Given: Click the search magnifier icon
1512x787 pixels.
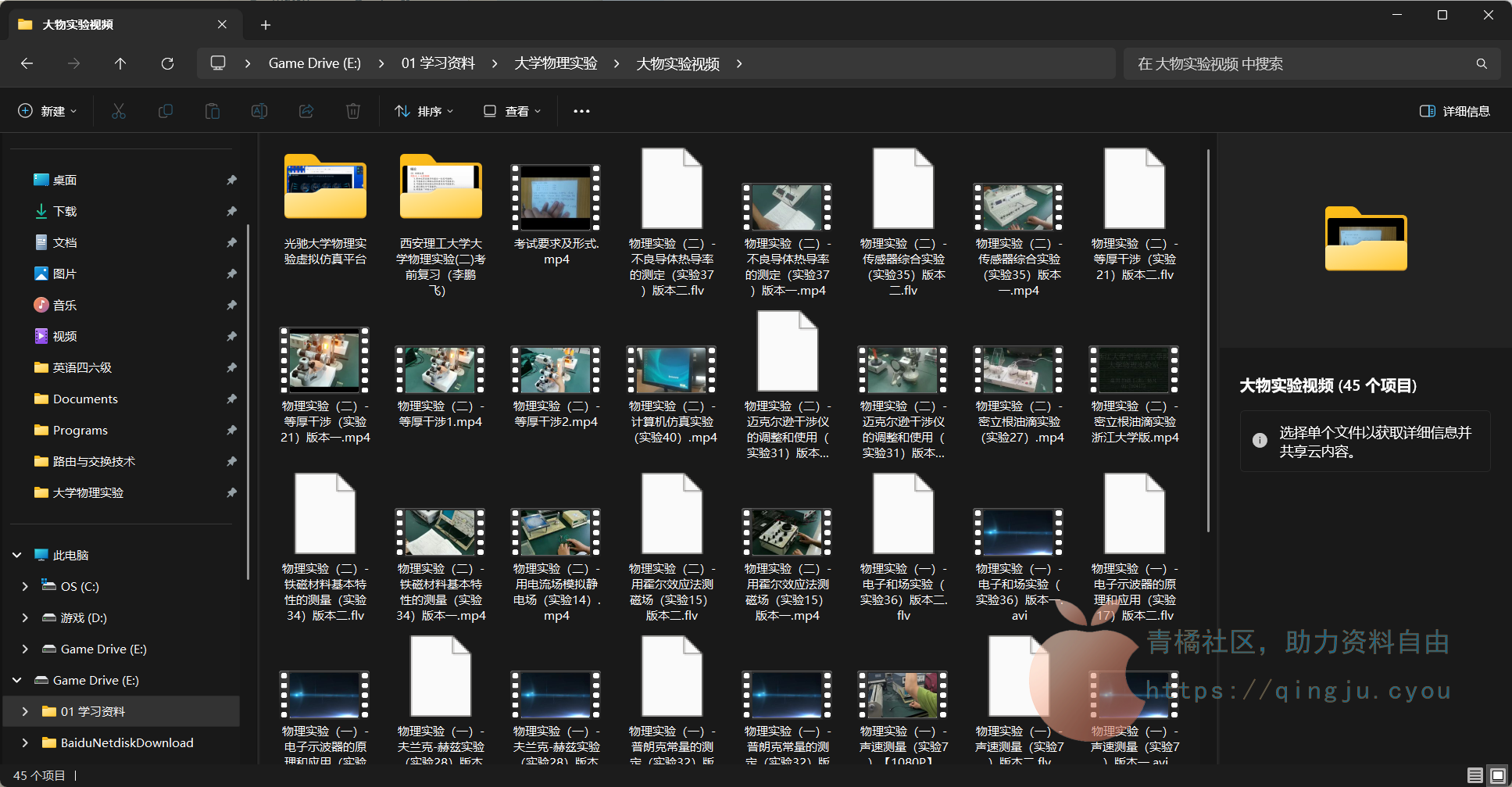Looking at the screenshot, I should [x=1482, y=64].
